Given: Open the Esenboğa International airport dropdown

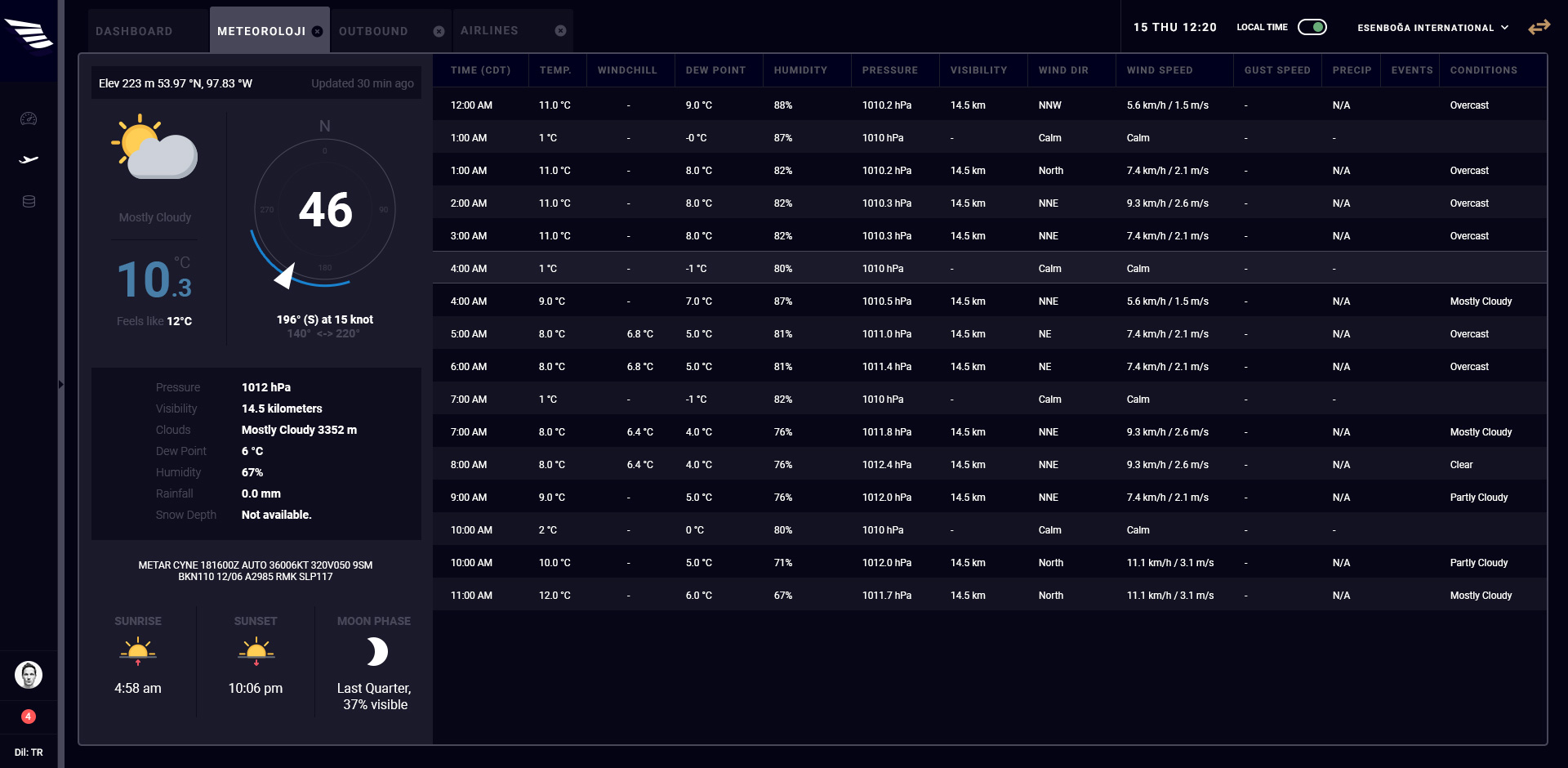Looking at the screenshot, I should pos(1433,28).
